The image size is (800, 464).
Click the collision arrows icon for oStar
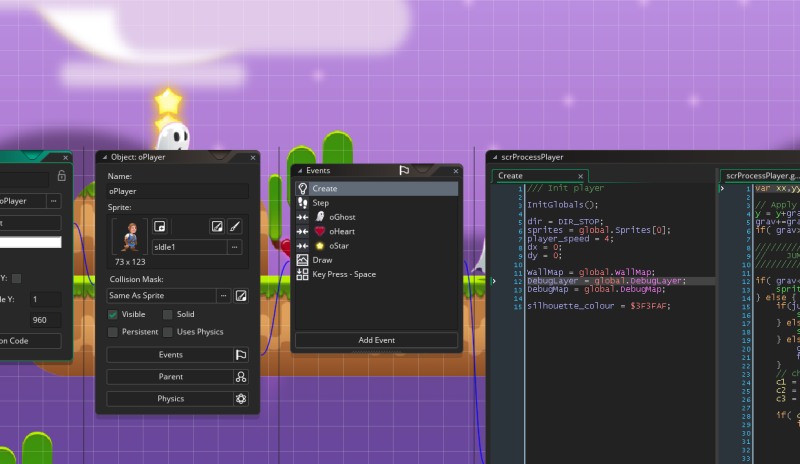303,246
